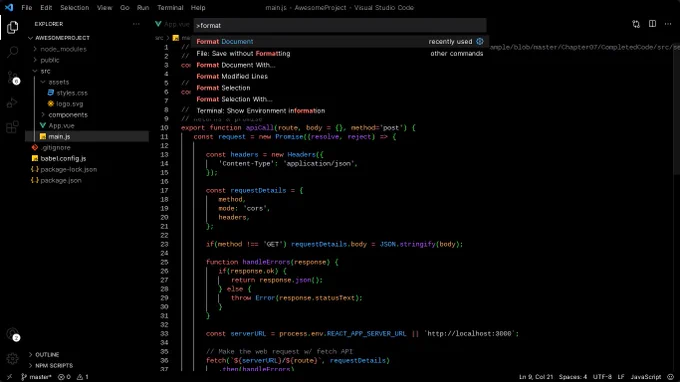The height and width of the screenshot is (382, 680).
Task: Click UTF-8 encoding in status bar
Action: 602,377
